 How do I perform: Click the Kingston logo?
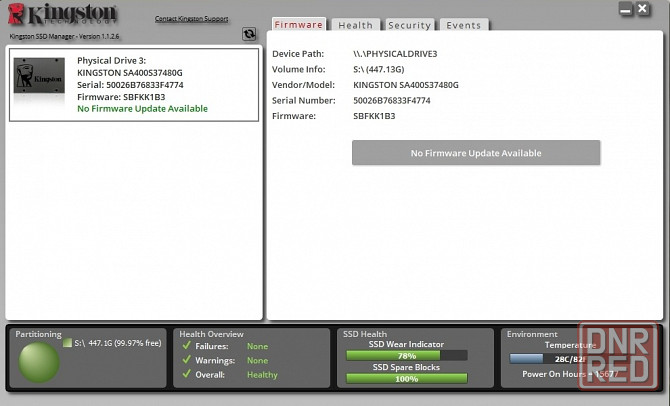(x=62, y=17)
